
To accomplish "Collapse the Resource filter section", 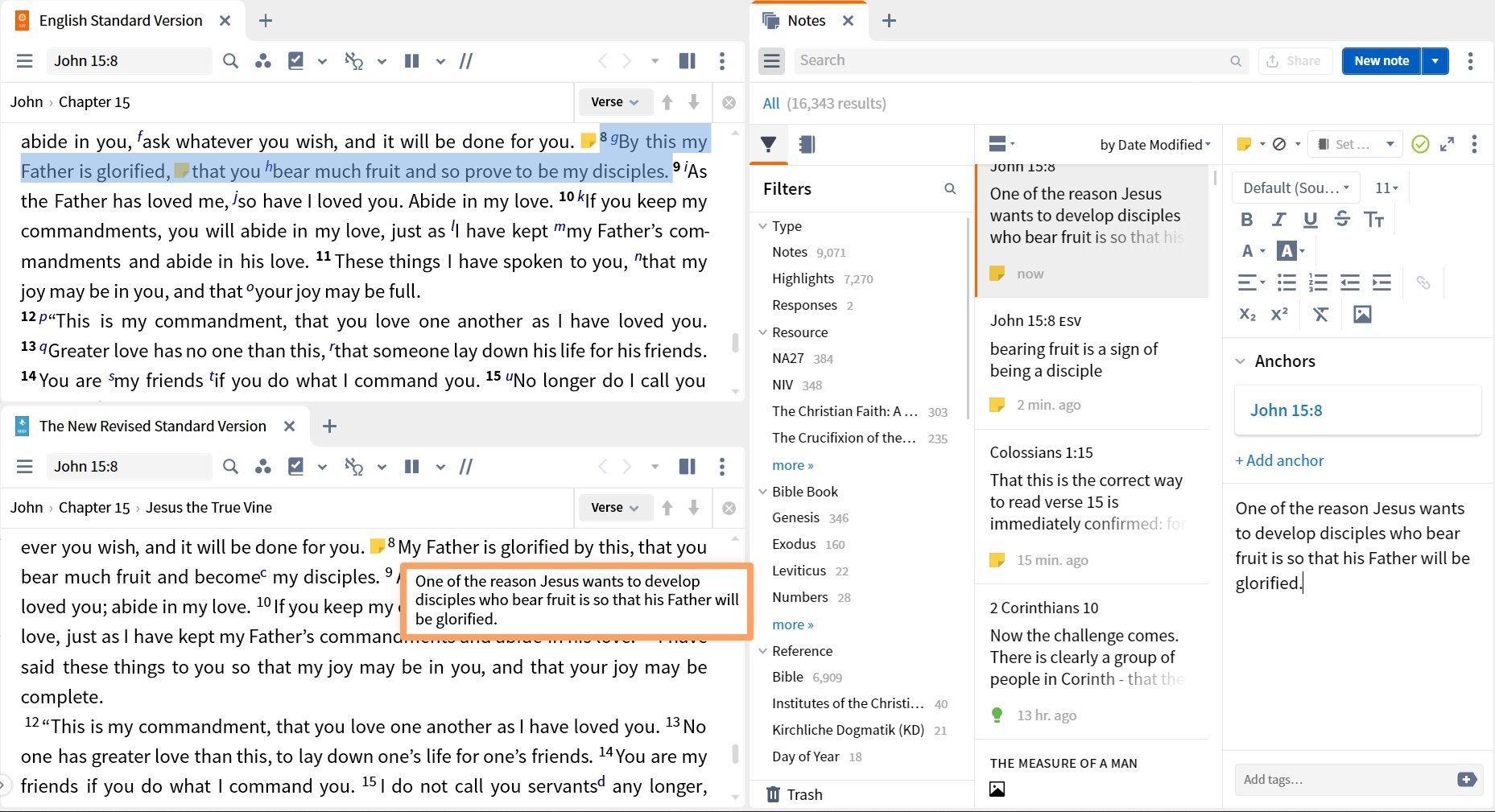I will point(762,332).
